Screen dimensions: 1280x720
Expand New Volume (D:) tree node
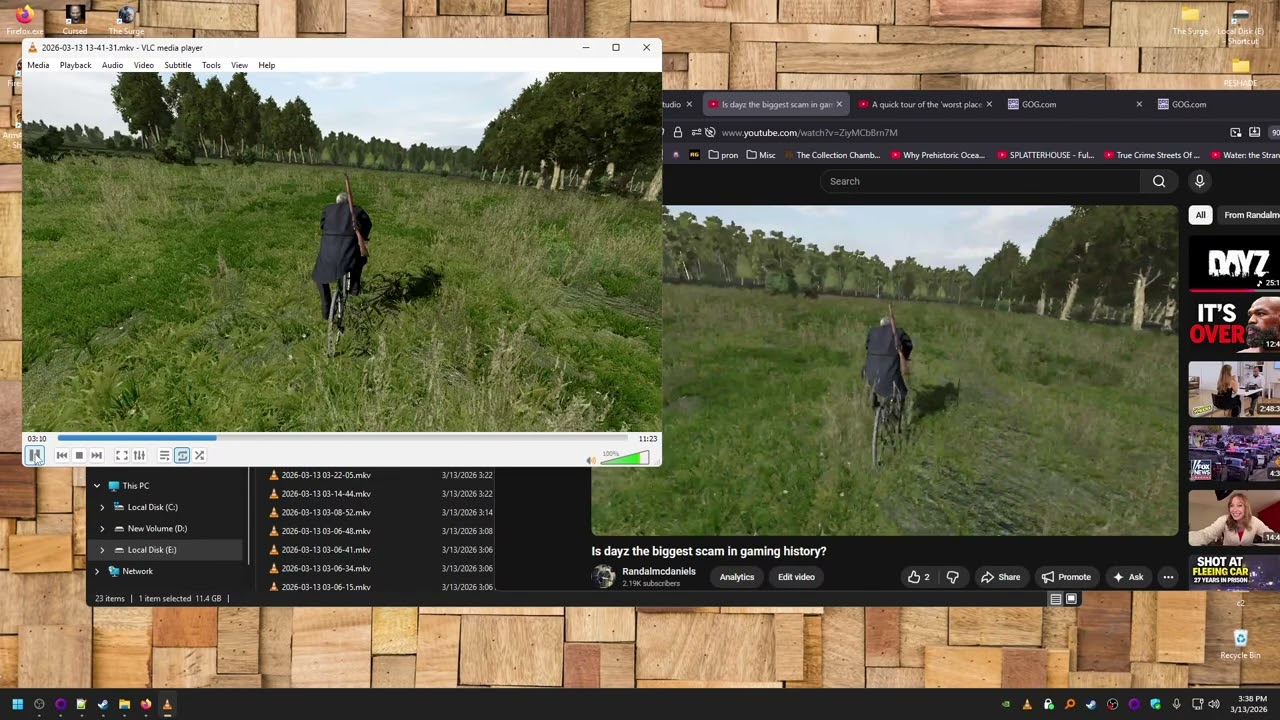pyautogui.click(x=102, y=528)
